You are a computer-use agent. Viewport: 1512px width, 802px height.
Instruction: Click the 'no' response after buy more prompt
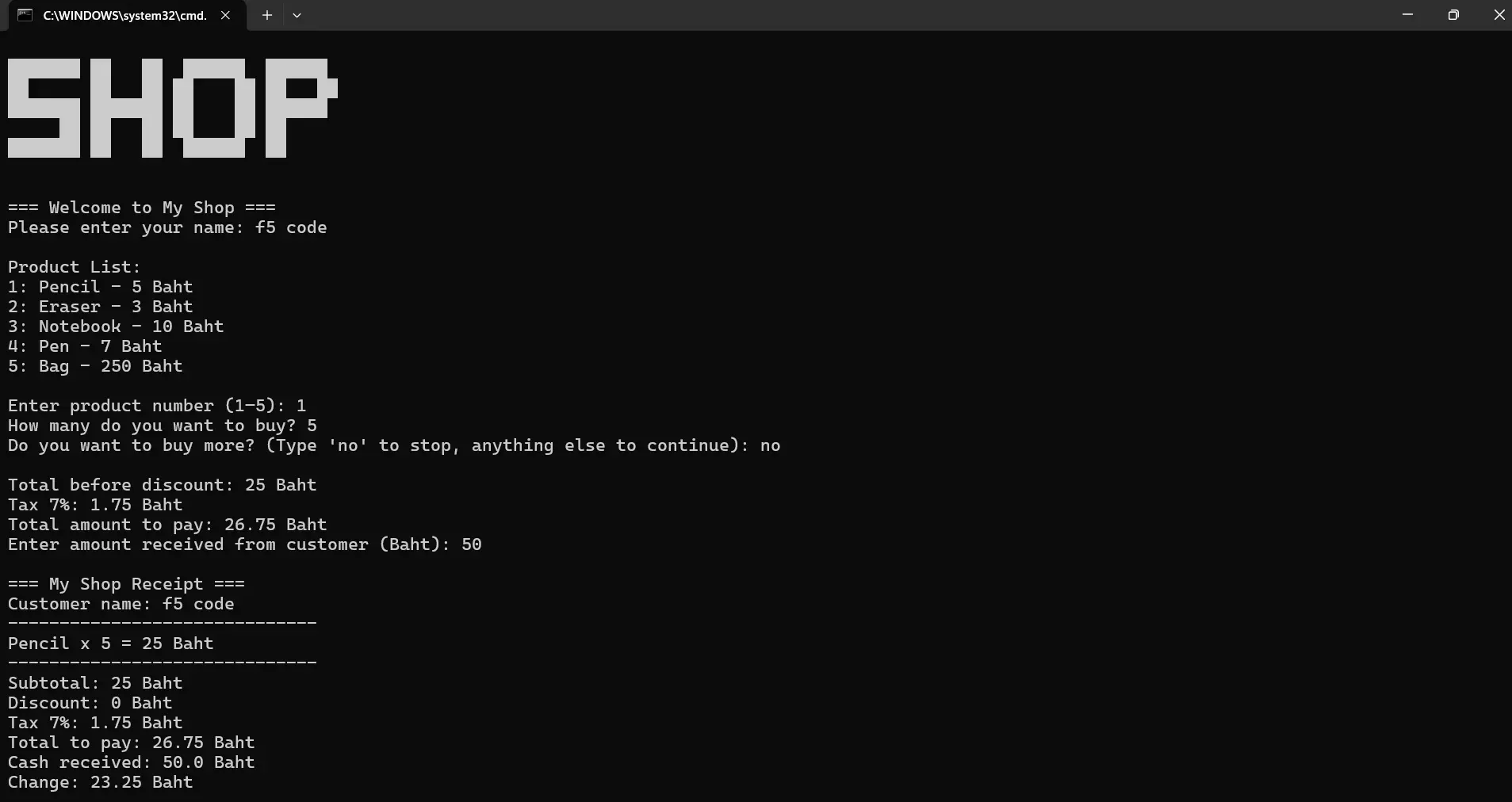point(768,445)
